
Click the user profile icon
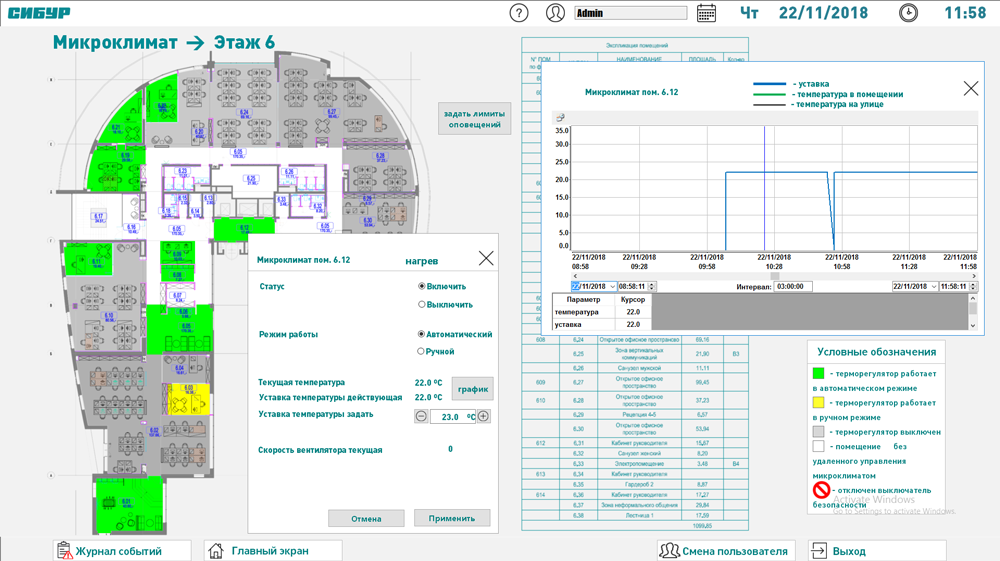555,13
